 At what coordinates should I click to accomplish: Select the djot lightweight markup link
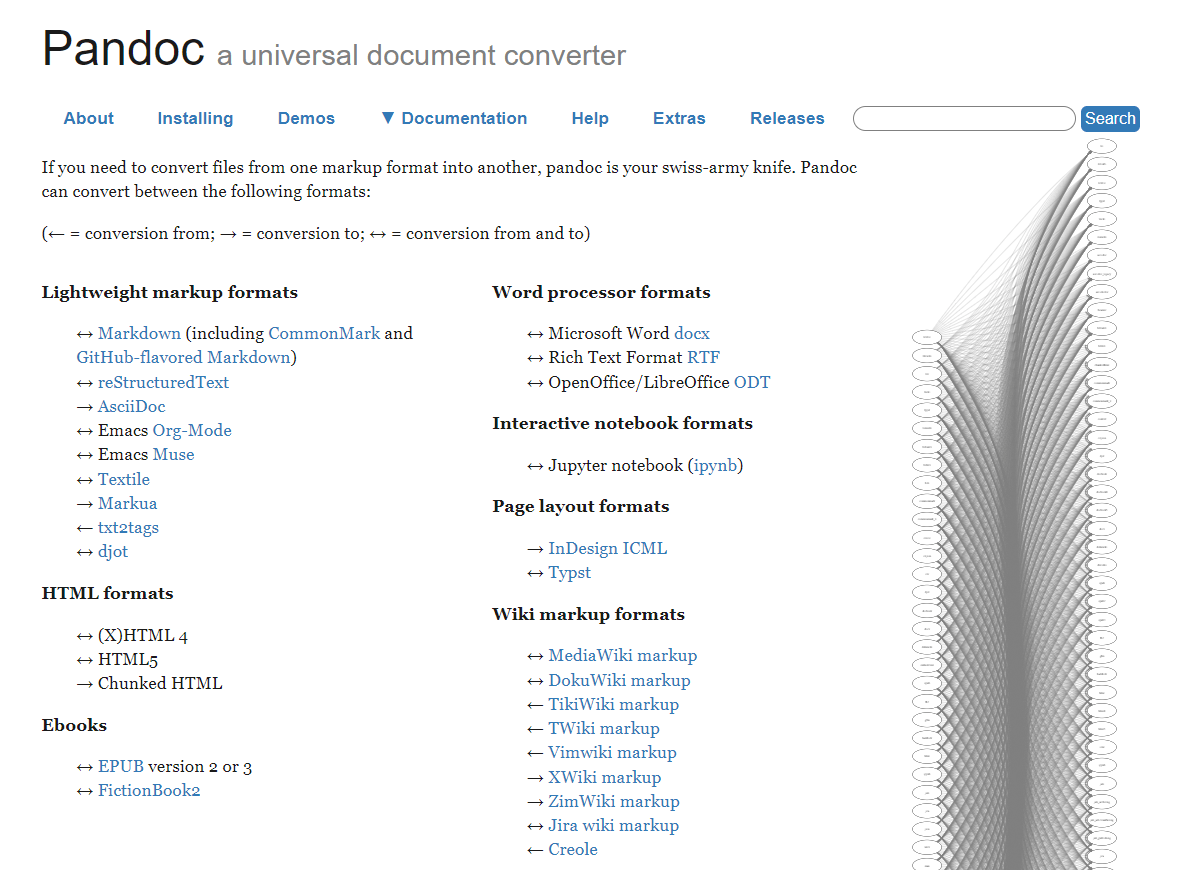(112, 551)
